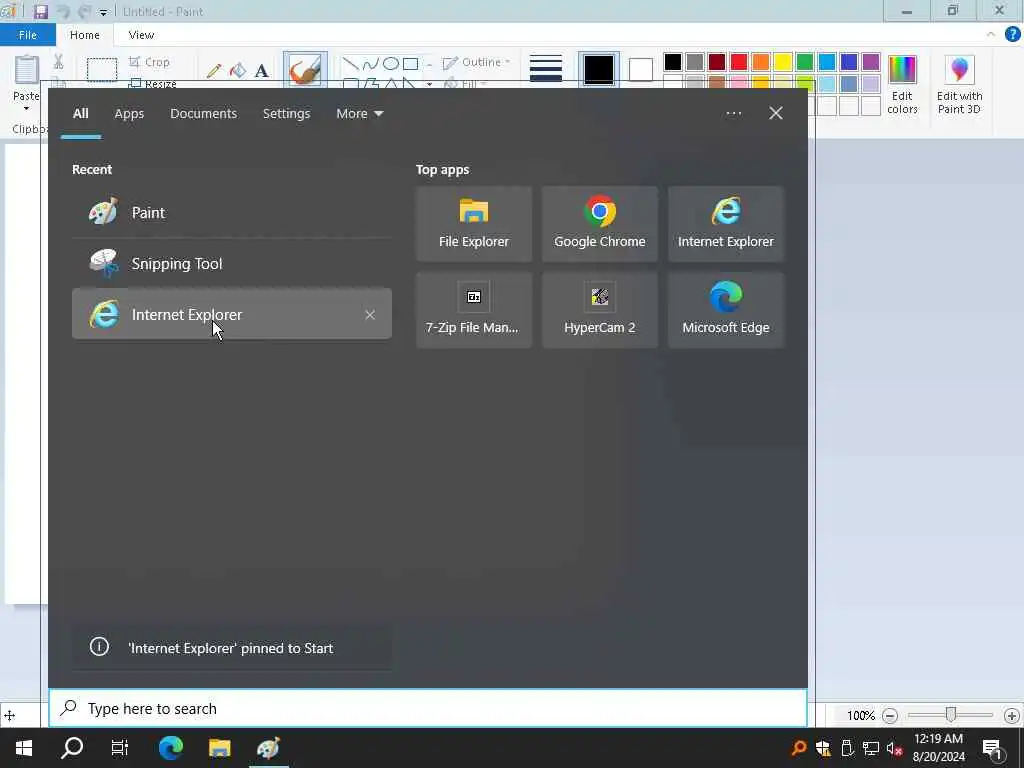The width and height of the screenshot is (1024, 768).
Task: Click the Cut scissors icon in Paint
Action: pyautogui.click(x=58, y=62)
